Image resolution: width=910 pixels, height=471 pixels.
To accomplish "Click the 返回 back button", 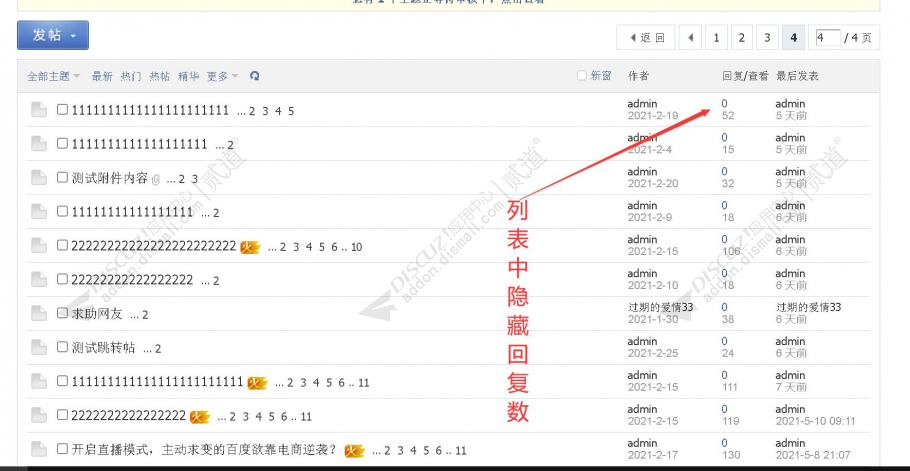I will coord(646,38).
